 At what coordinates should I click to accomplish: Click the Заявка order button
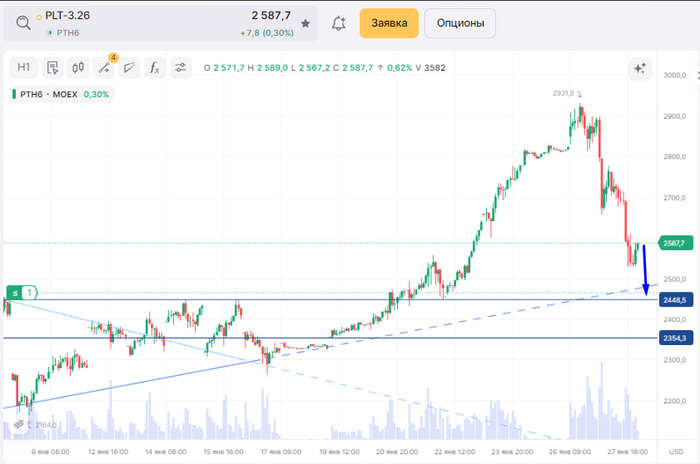click(x=389, y=23)
